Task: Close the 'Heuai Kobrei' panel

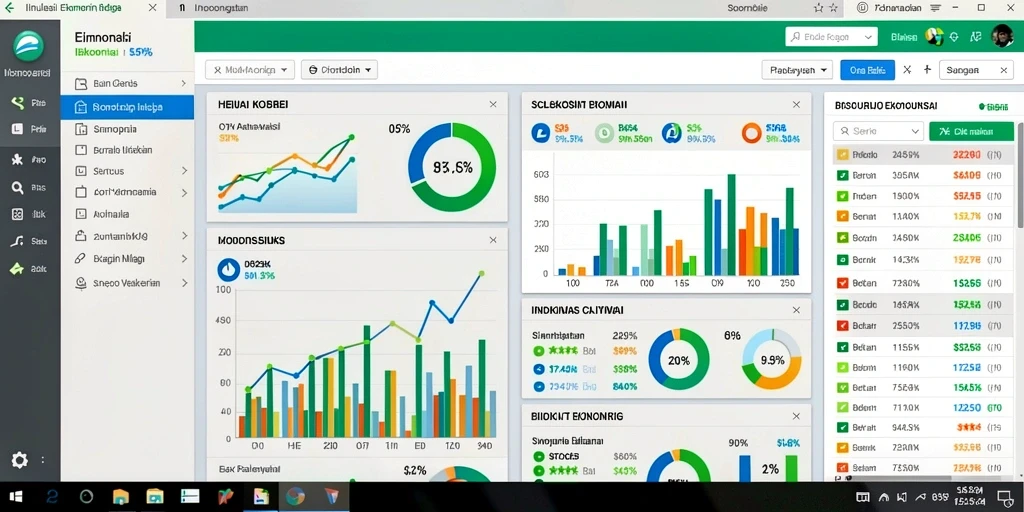Action: [x=493, y=104]
